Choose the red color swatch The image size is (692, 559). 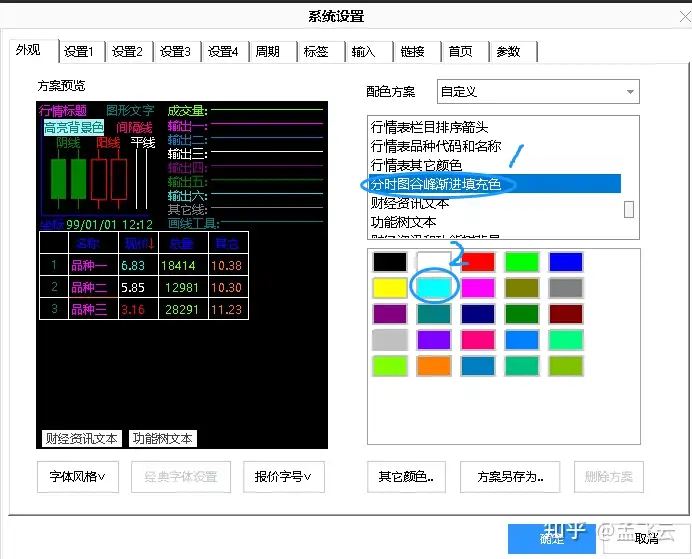[x=478, y=262]
